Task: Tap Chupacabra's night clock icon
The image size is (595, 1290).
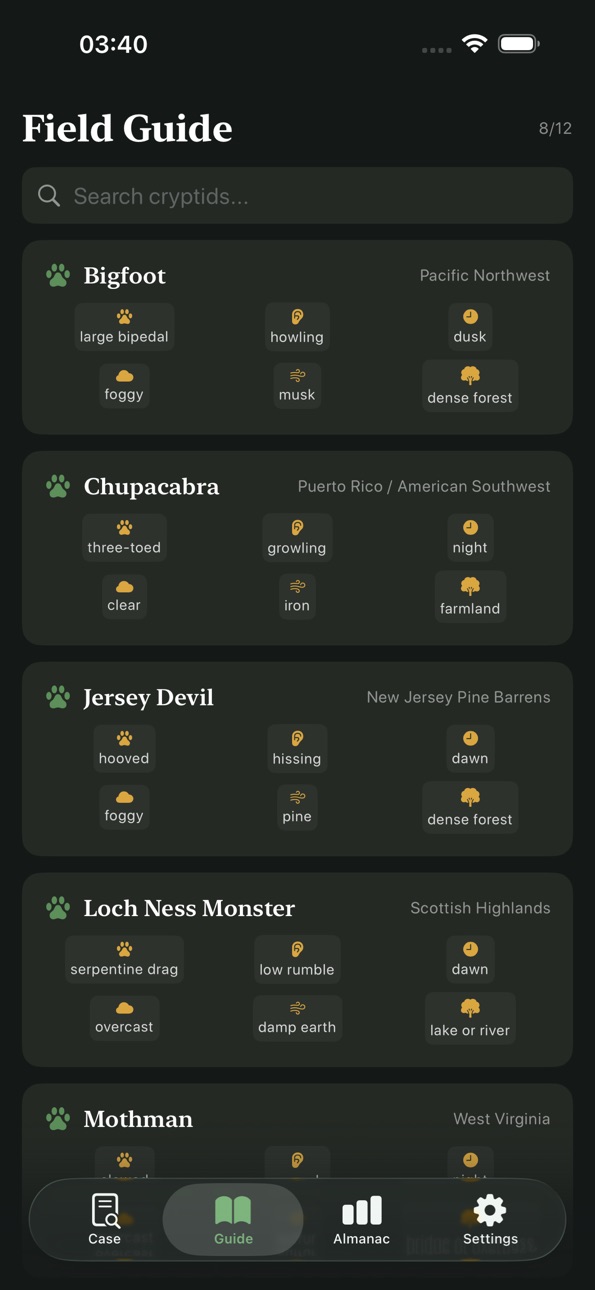Action: point(470,528)
